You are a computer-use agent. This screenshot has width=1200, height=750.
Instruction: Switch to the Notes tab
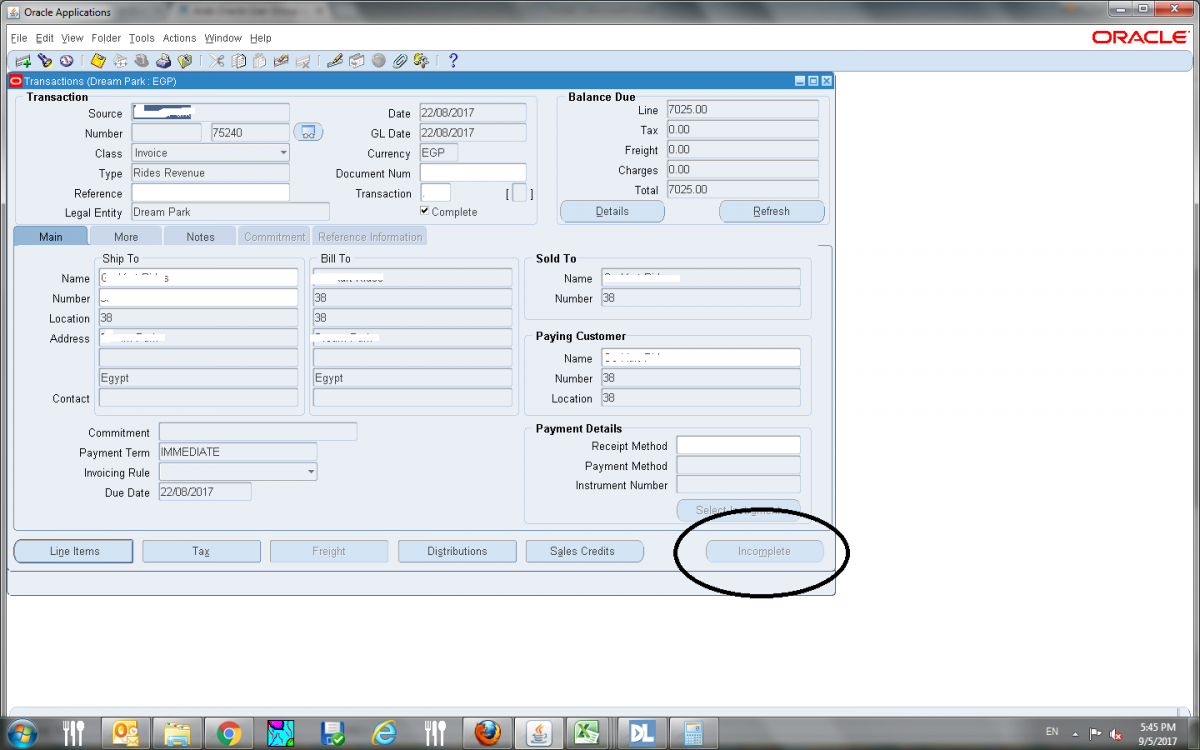(200, 237)
